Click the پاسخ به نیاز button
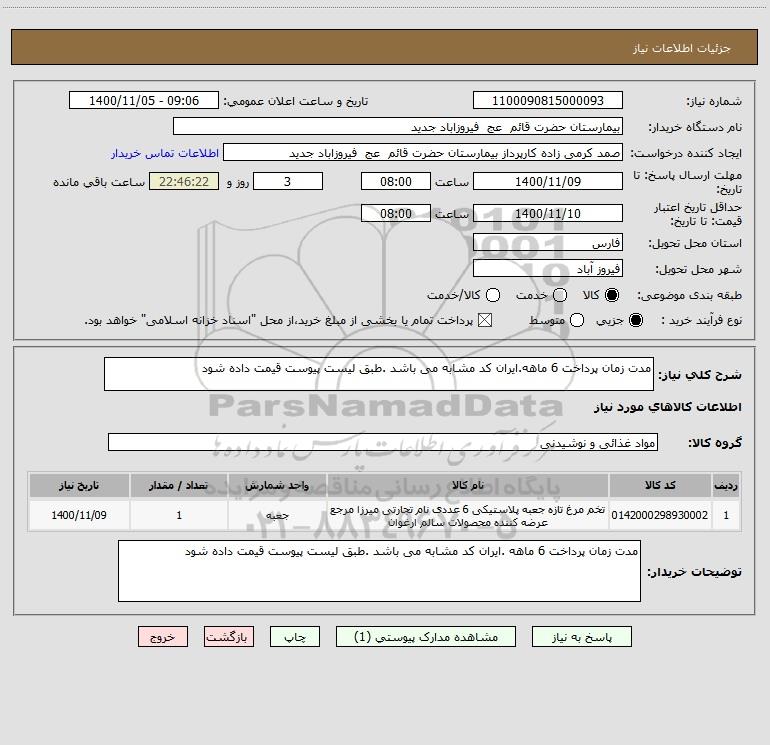The image size is (770, 745). coord(581,637)
